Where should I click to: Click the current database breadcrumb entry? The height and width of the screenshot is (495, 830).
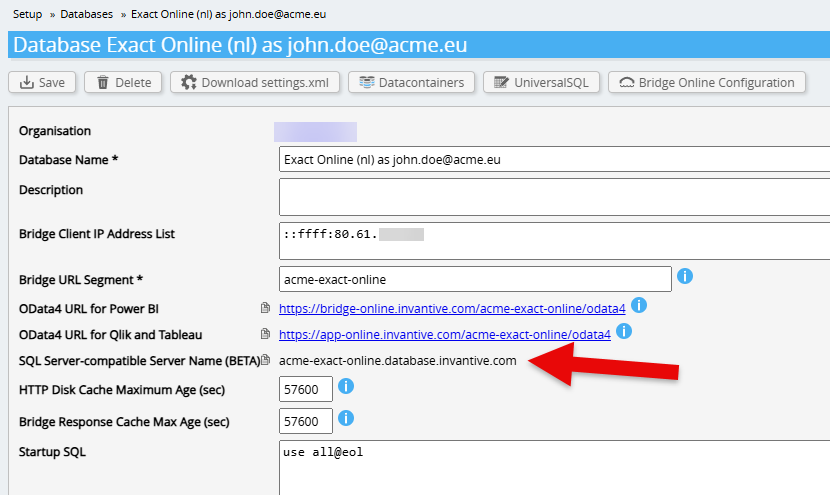[228, 14]
